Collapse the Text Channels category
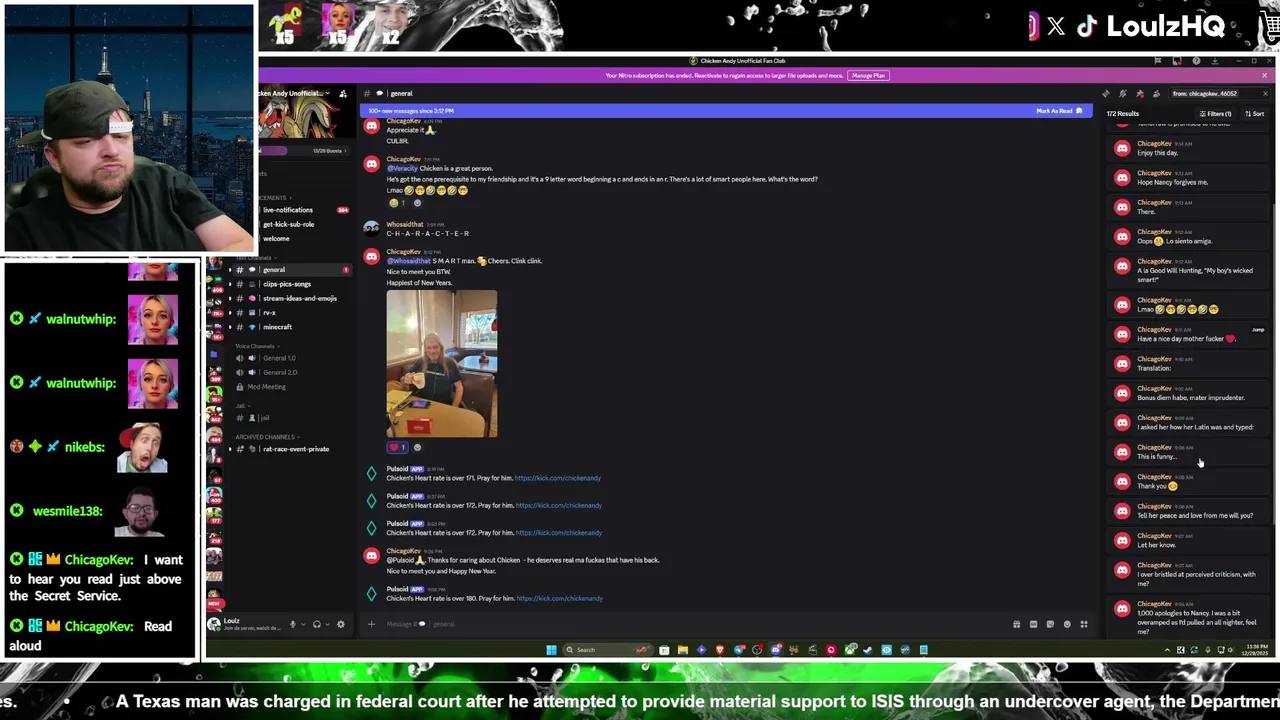 (x=255, y=257)
